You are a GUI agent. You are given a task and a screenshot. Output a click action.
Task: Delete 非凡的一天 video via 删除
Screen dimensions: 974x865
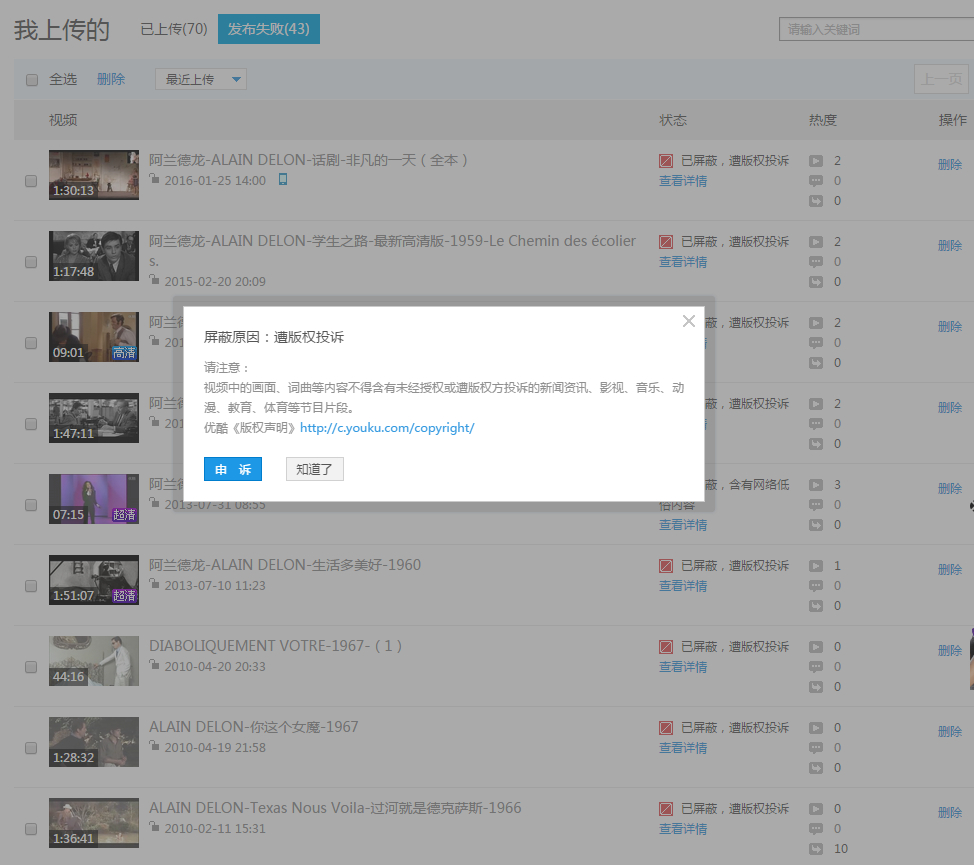[950, 165]
